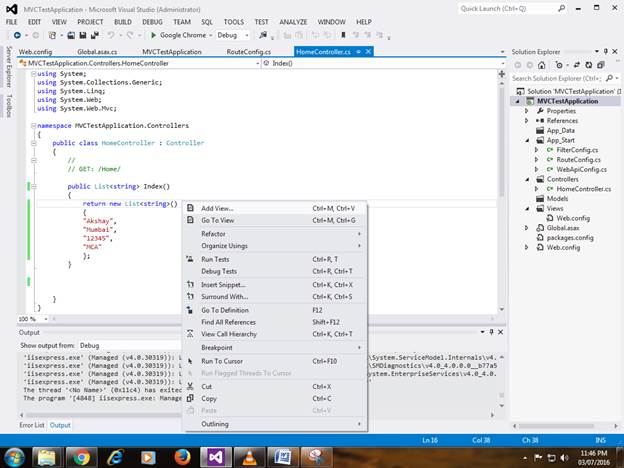Select Go To Definition in context menu
Viewport: 624px width, 468px height.
click(x=224, y=310)
